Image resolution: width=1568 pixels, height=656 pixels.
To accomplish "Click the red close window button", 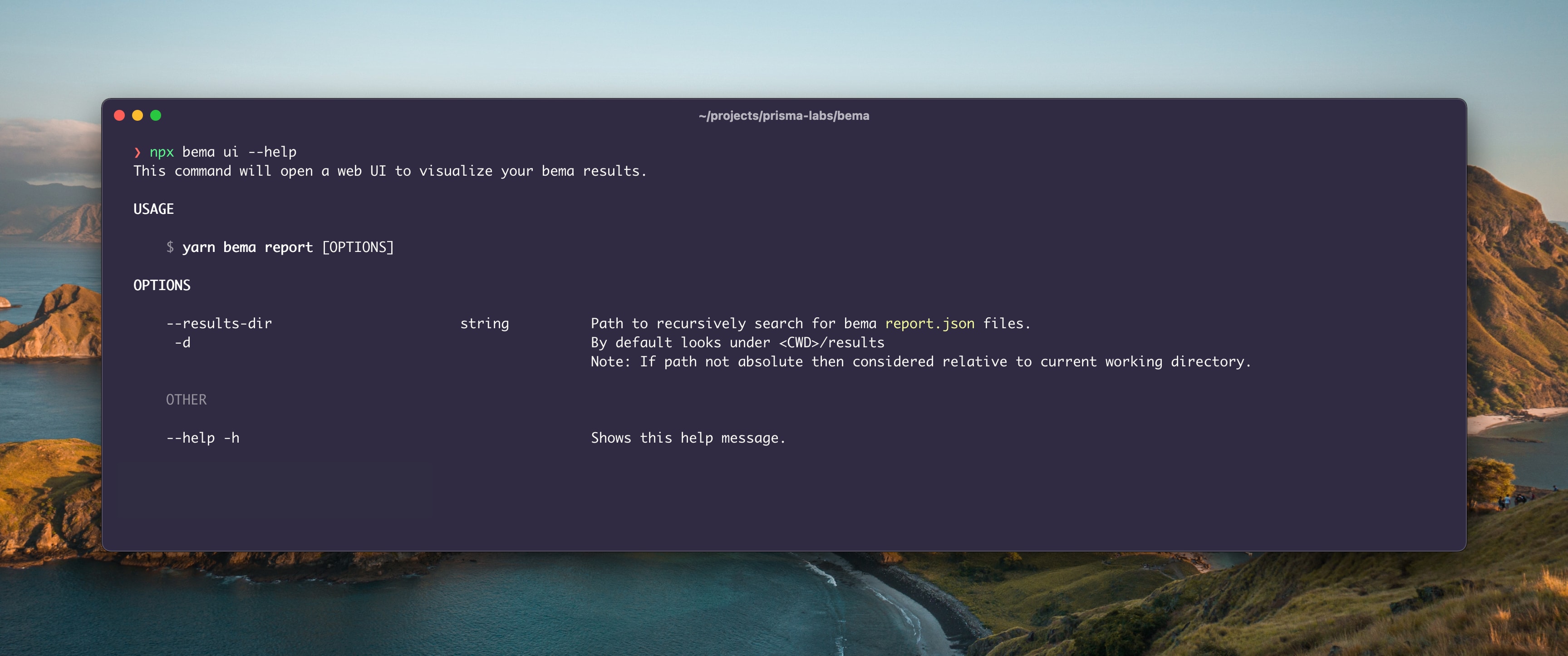I will 119,116.
